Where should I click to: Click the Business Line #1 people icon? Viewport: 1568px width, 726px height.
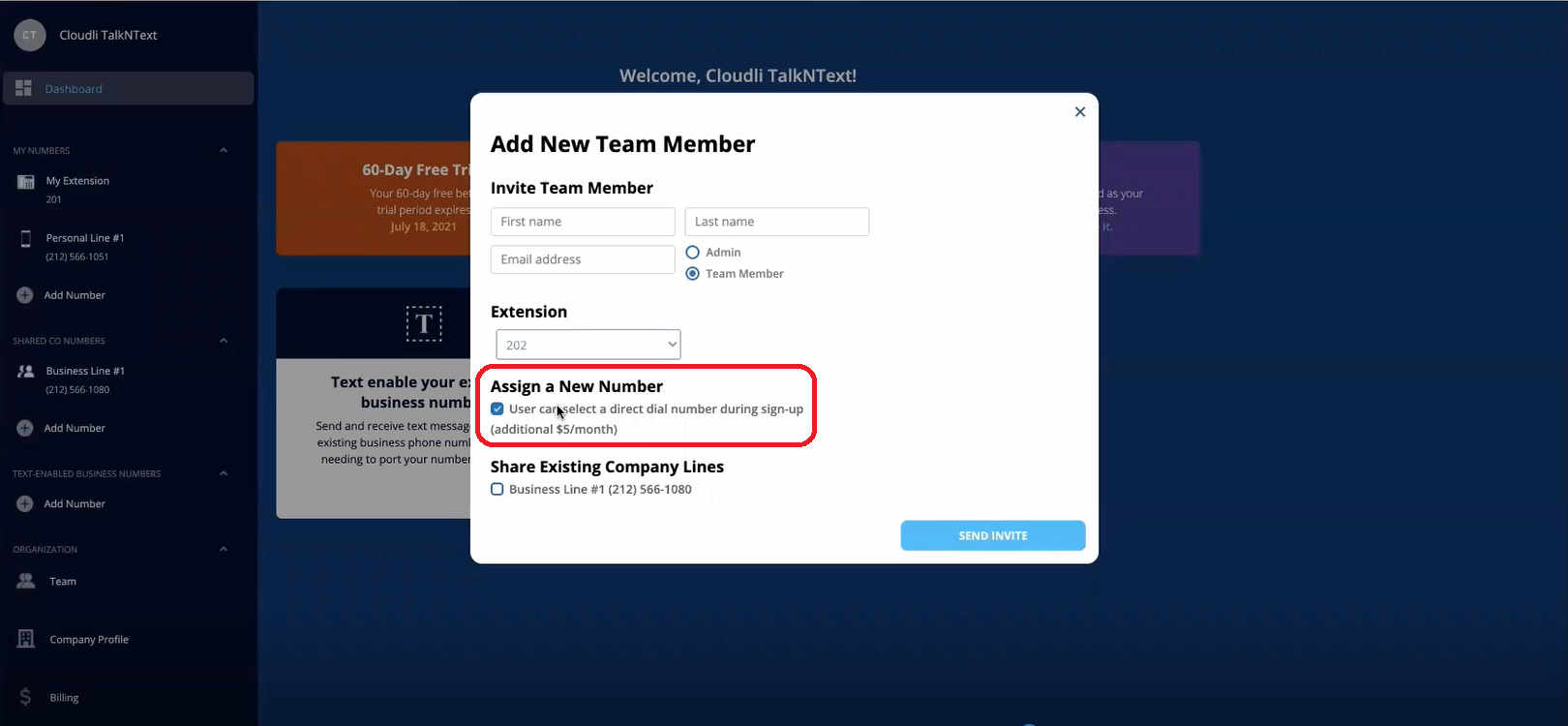pos(26,371)
